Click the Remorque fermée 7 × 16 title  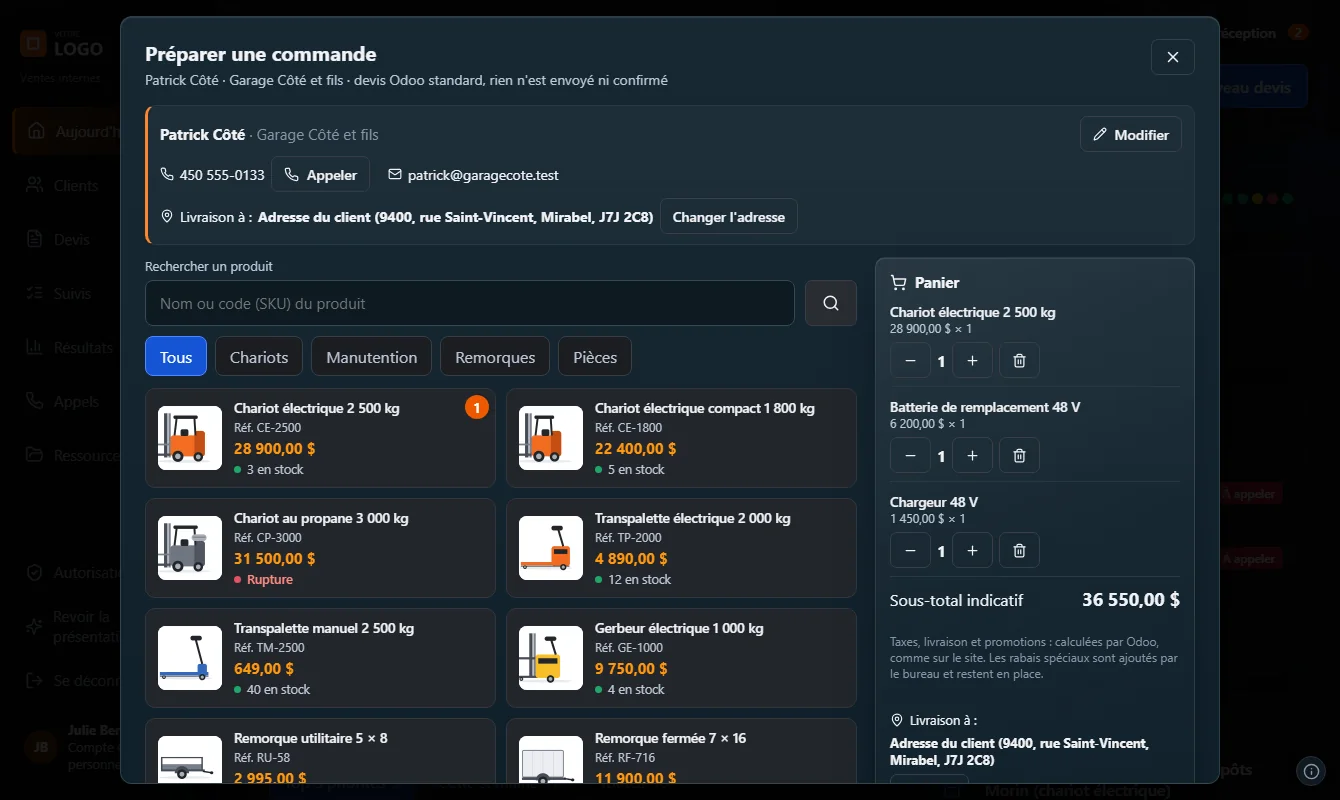[x=670, y=738]
